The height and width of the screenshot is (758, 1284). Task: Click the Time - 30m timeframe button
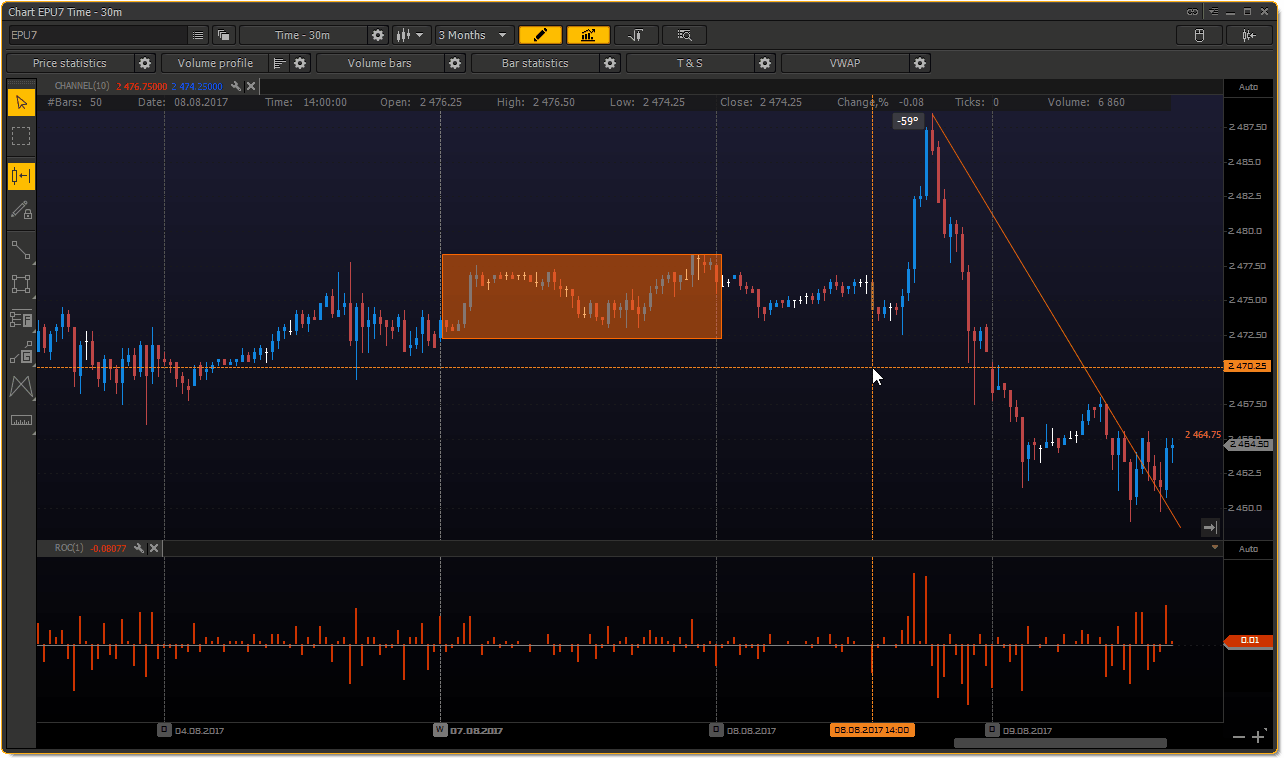(x=302, y=35)
